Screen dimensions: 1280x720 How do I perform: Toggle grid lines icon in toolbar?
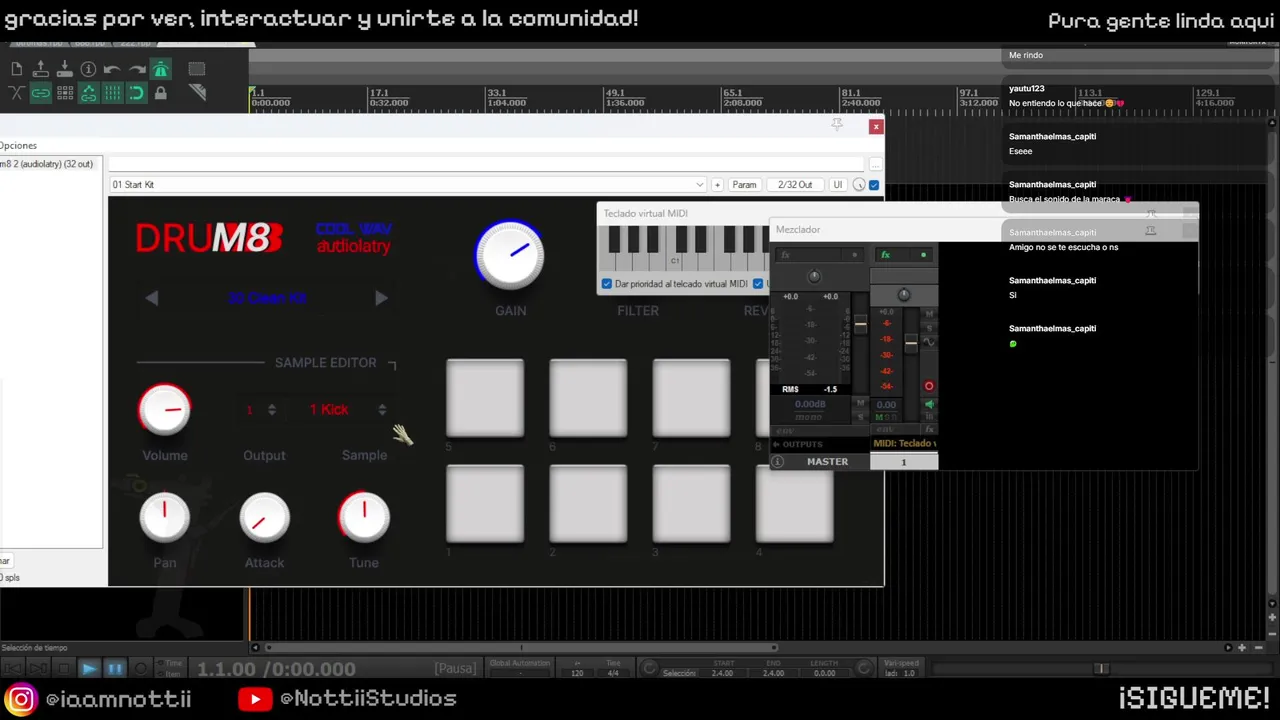(112, 93)
